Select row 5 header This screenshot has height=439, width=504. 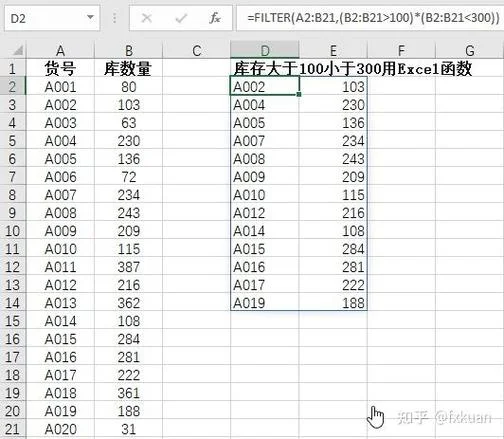[x=12, y=141]
